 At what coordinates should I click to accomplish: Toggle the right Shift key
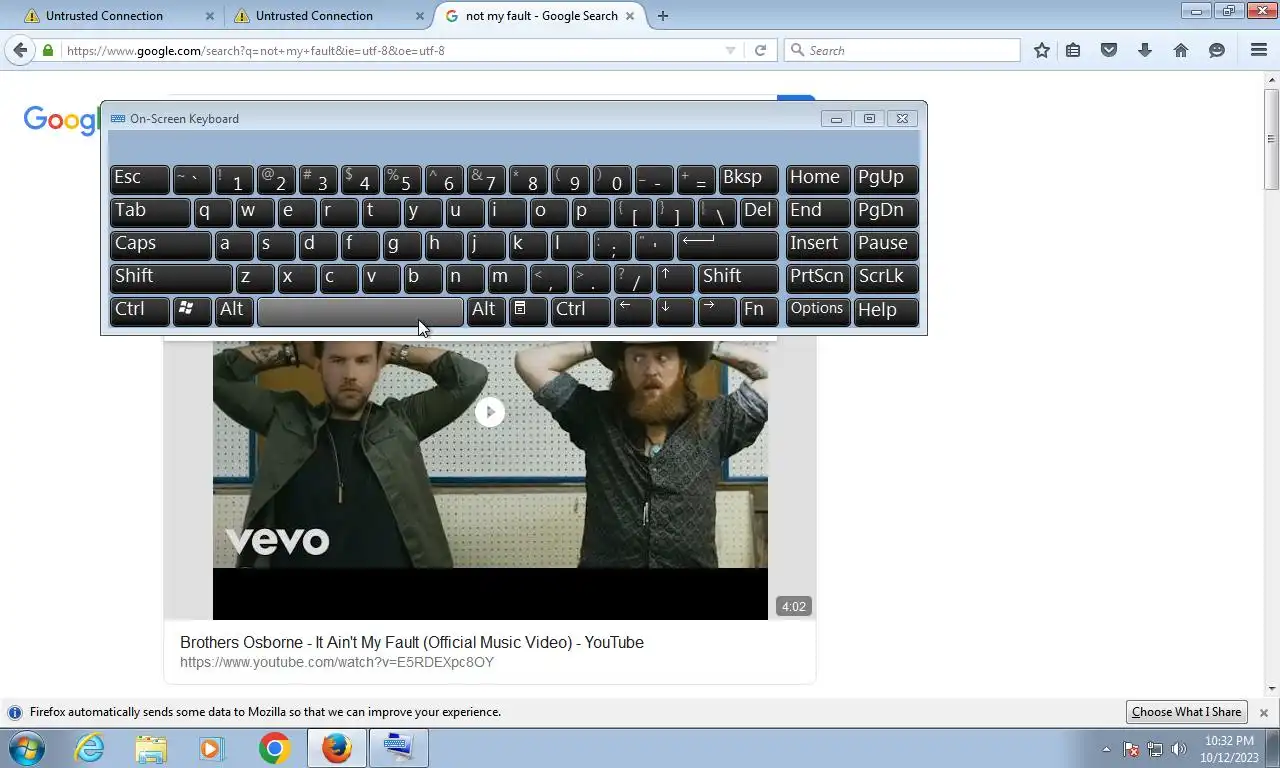click(738, 277)
